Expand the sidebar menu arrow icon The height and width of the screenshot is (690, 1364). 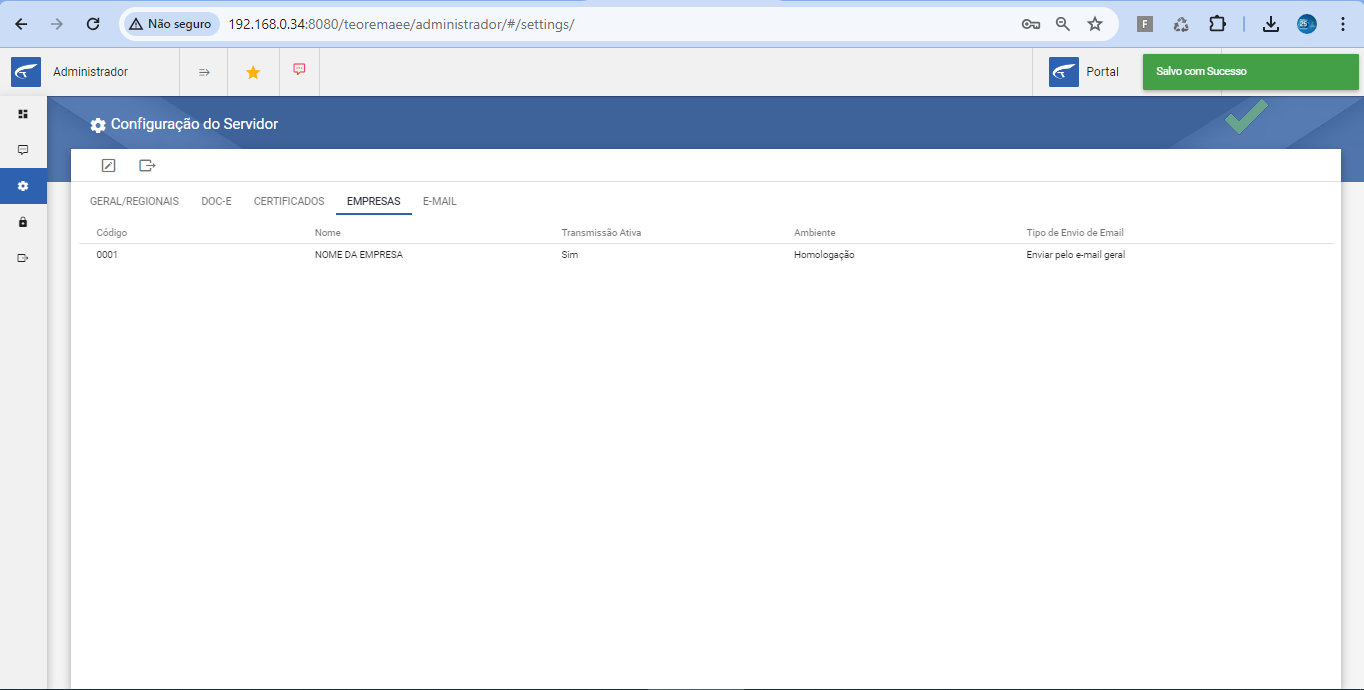coord(204,72)
